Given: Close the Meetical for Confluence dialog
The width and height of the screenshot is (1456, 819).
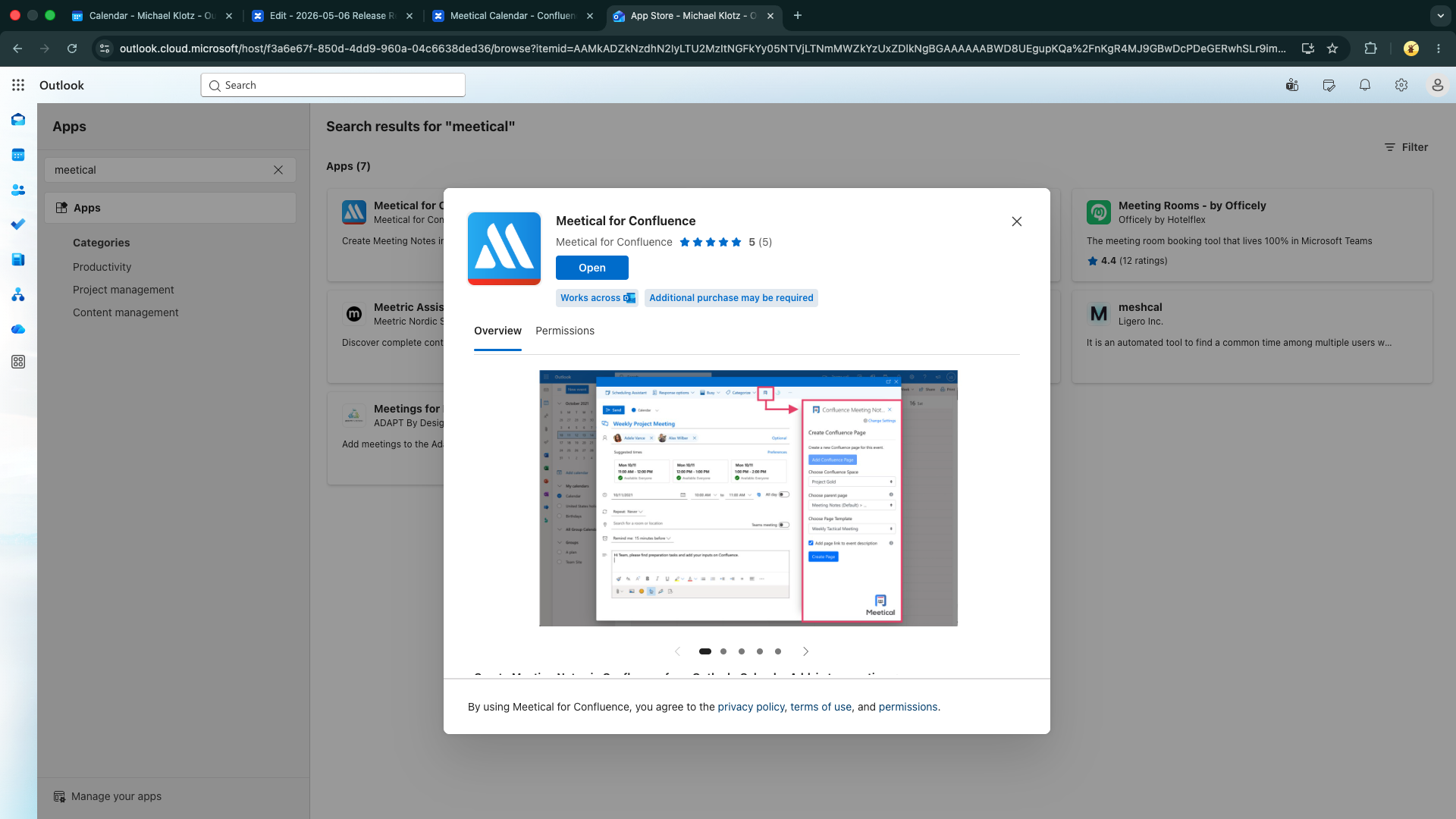Looking at the screenshot, I should tap(1017, 221).
